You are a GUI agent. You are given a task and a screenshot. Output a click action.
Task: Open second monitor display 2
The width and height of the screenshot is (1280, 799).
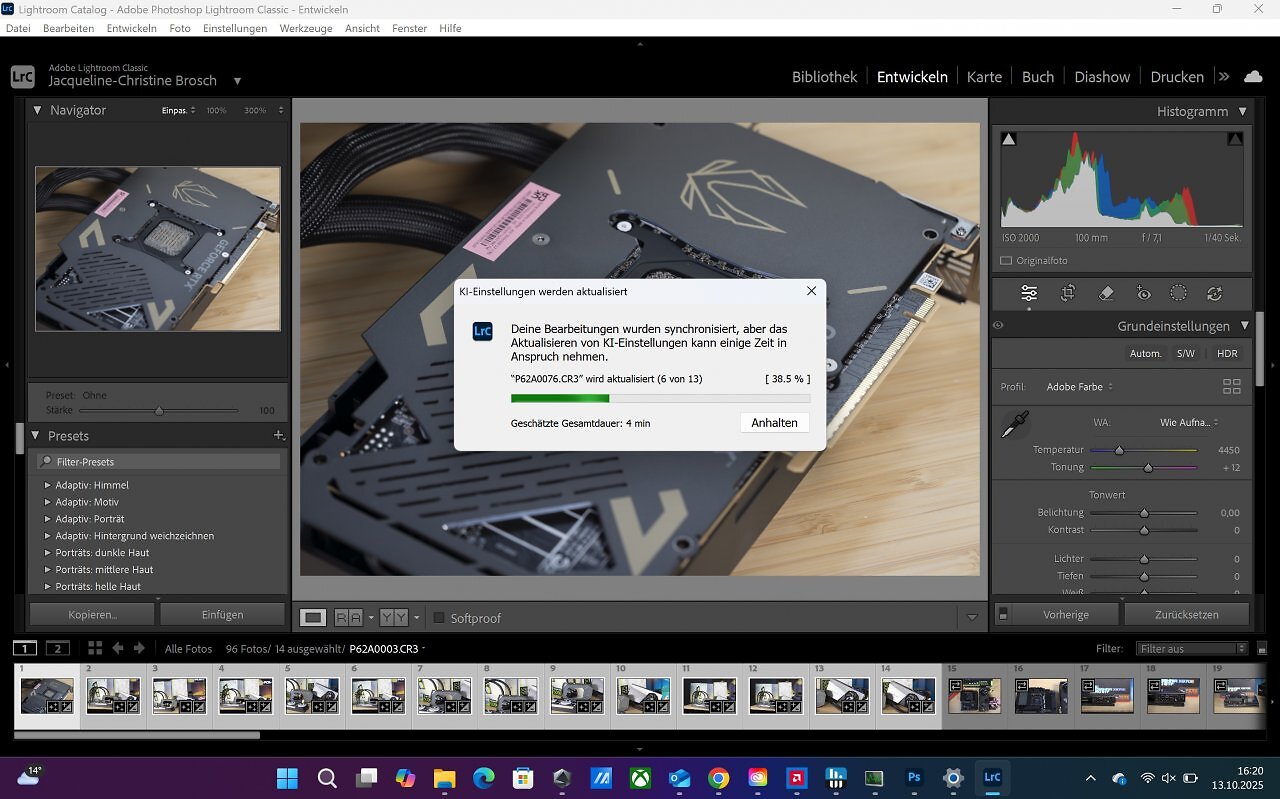point(58,648)
